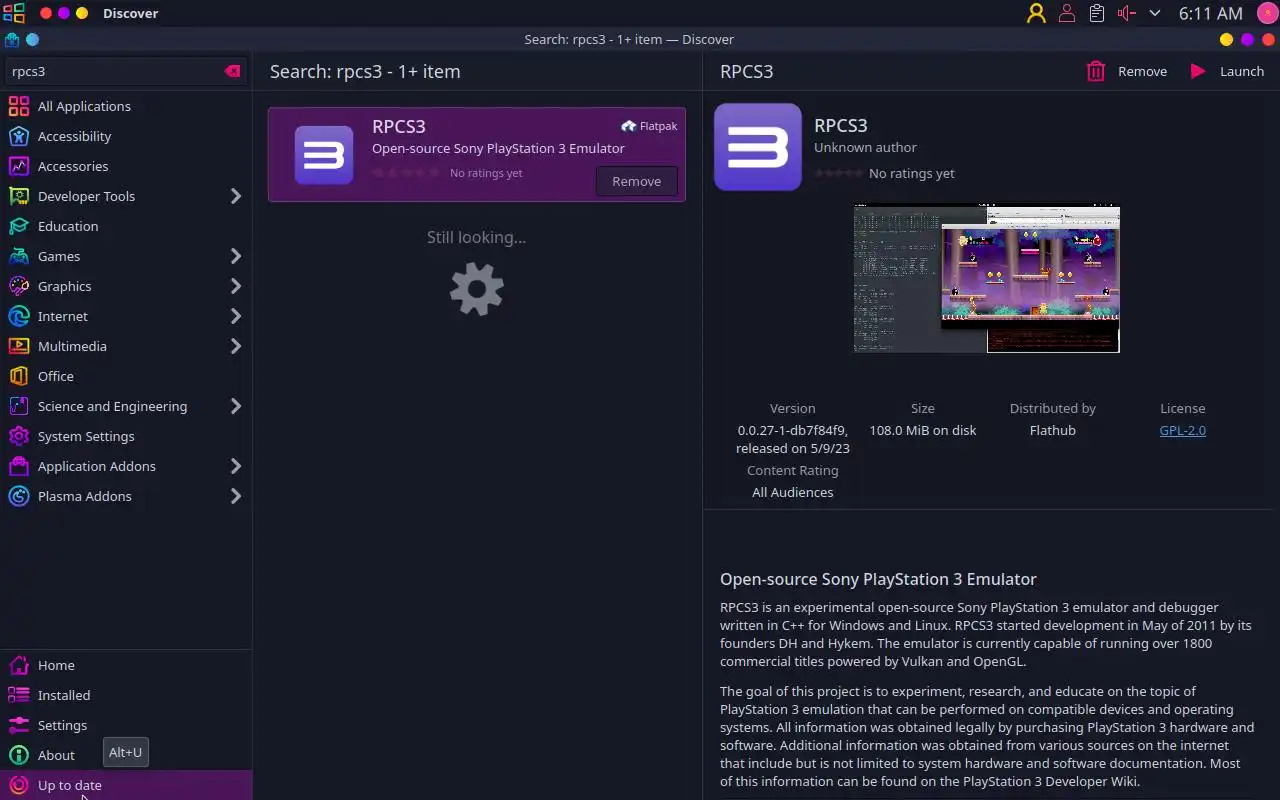
Task: Click the Flathub distributor value
Action: tap(1052, 430)
